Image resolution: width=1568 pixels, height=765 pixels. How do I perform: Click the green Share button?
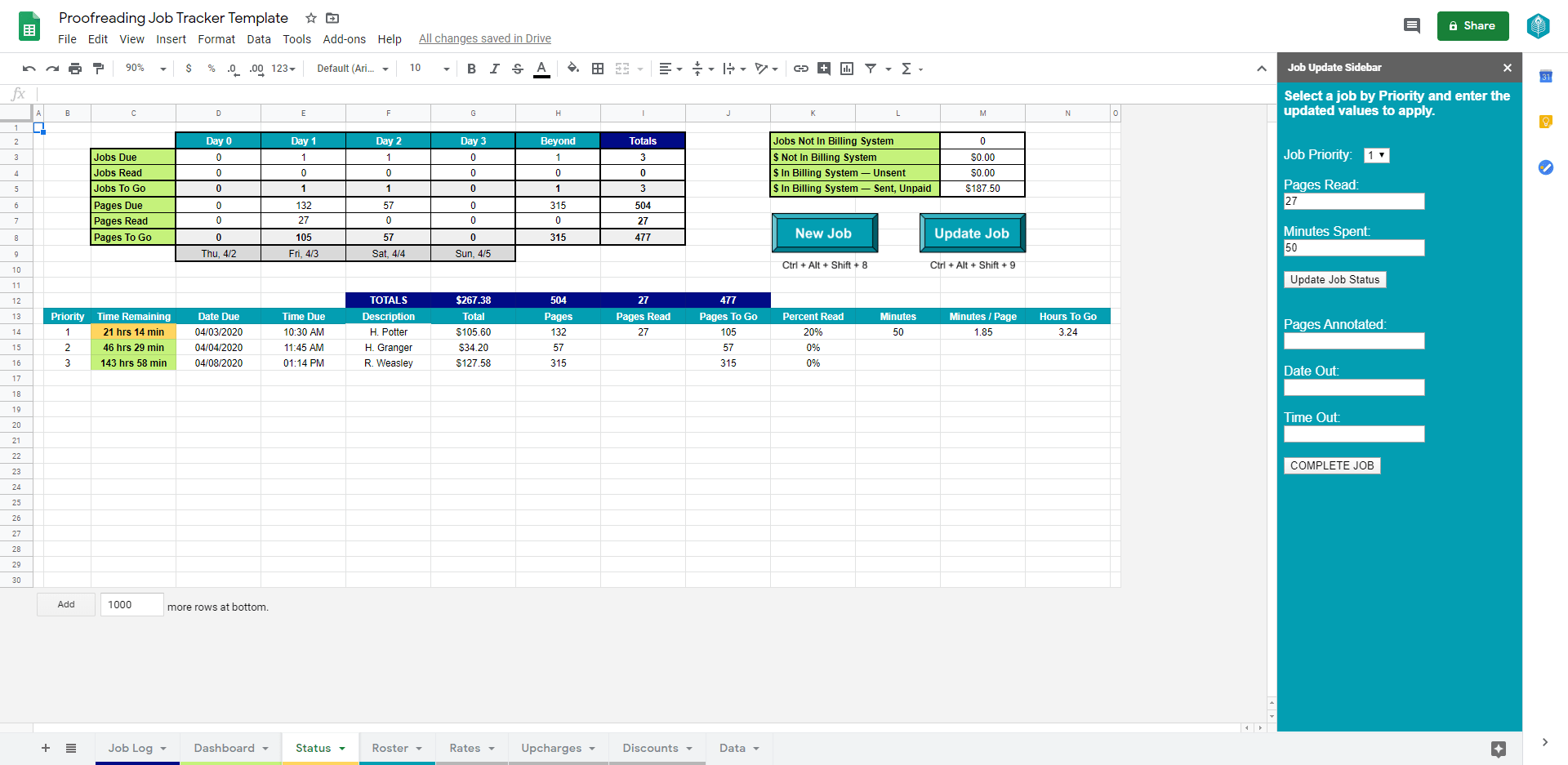[1472, 26]
